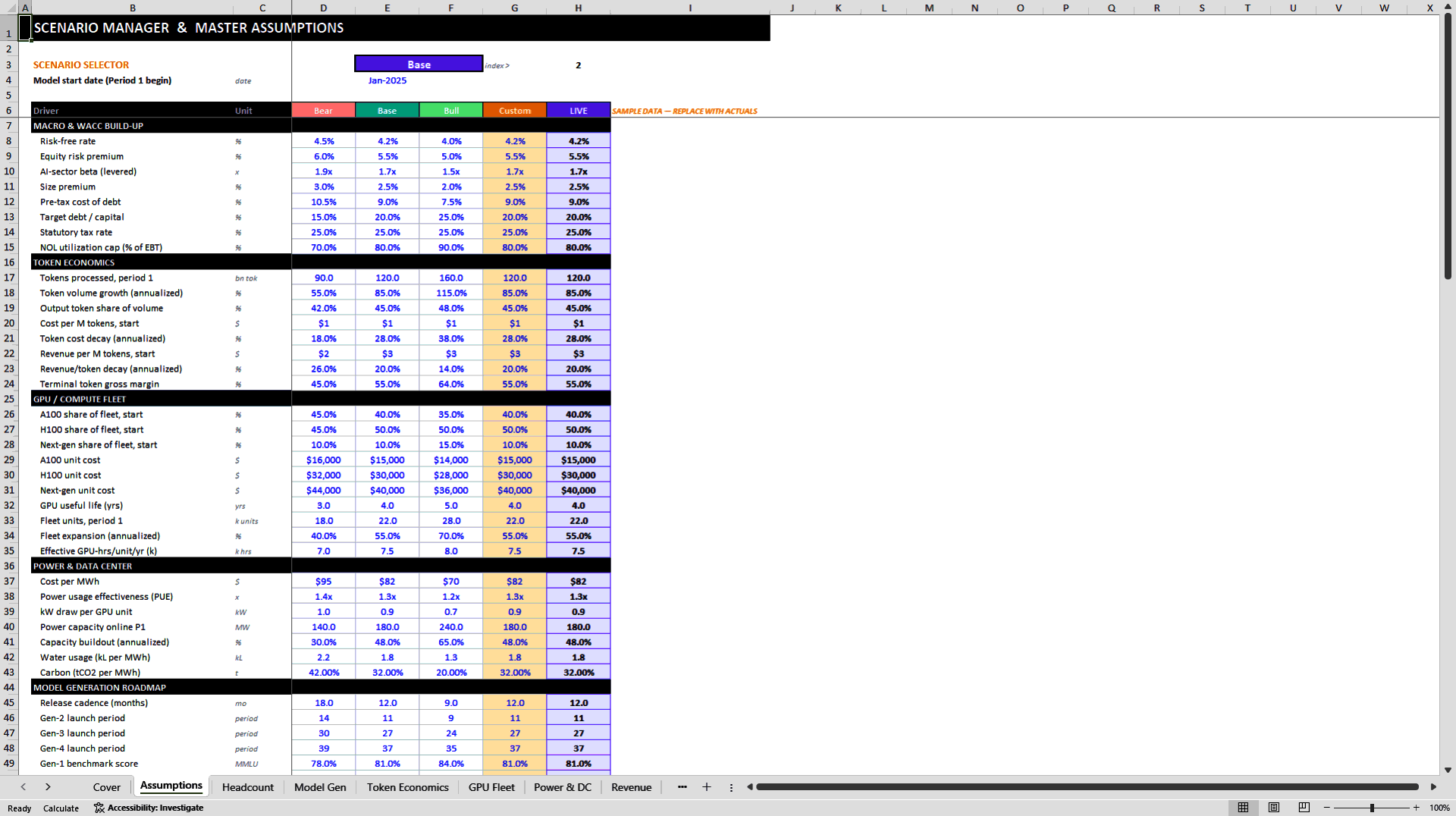Switch to Token Economics sheet tab

tap(407, 787)
